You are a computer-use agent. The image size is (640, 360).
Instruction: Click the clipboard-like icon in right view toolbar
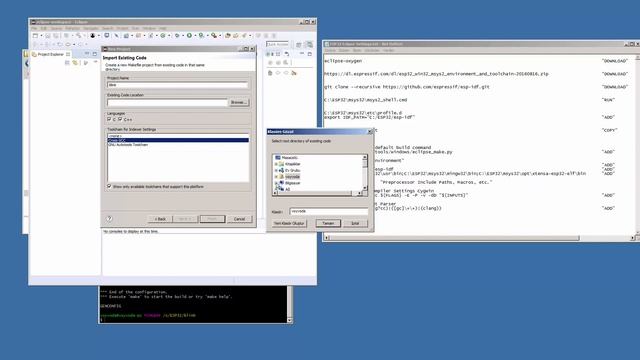[270, 73]
